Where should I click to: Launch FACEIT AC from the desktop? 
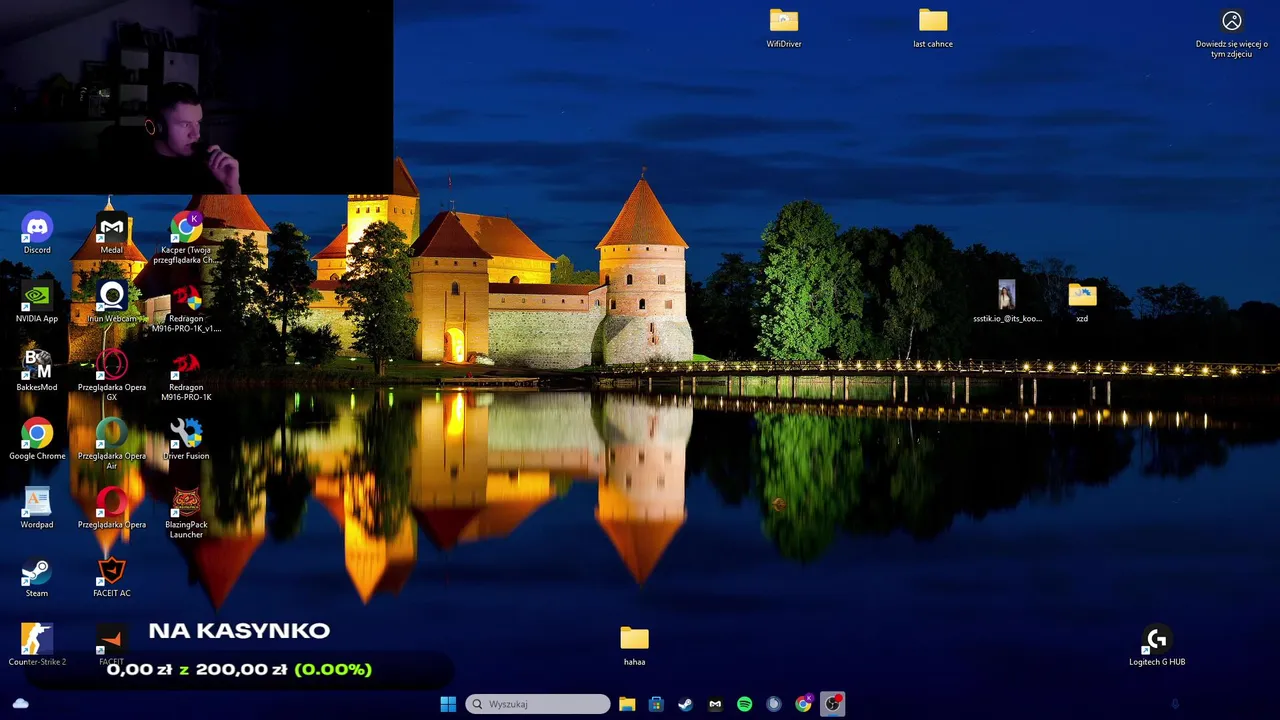click(112, 577)
